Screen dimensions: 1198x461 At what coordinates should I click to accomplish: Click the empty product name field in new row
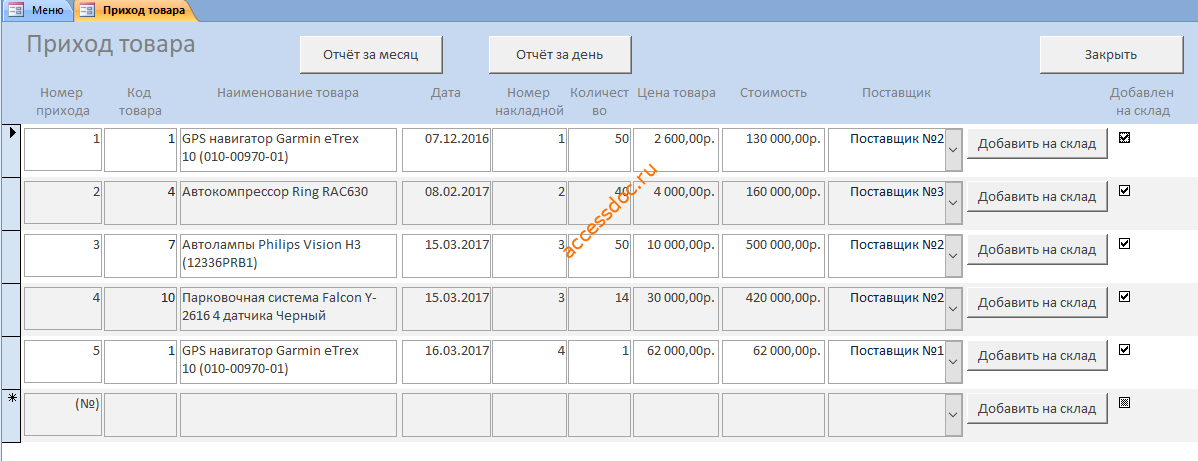[288, 415]
